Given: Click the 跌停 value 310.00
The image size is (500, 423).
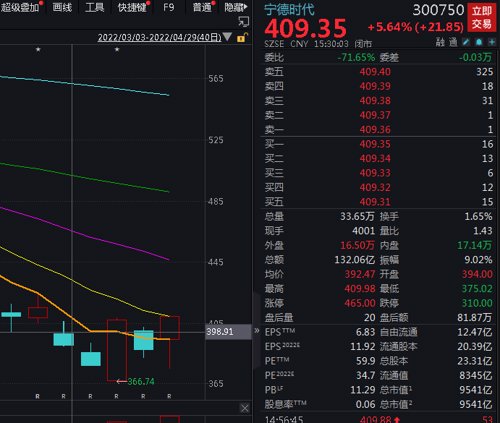Looking at the screenshot, I should (x=477, y=303).
